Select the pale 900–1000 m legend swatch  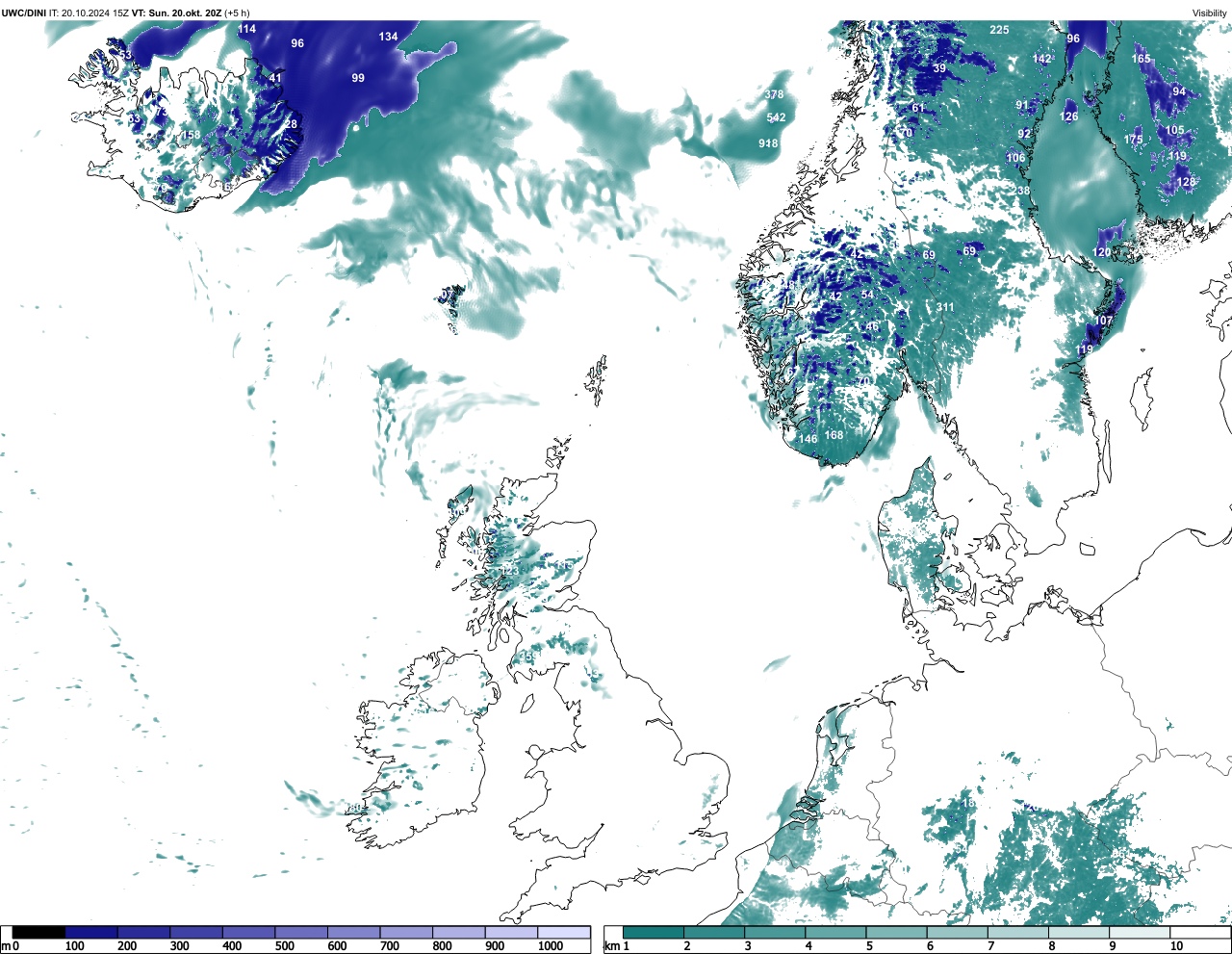(510, 933)
